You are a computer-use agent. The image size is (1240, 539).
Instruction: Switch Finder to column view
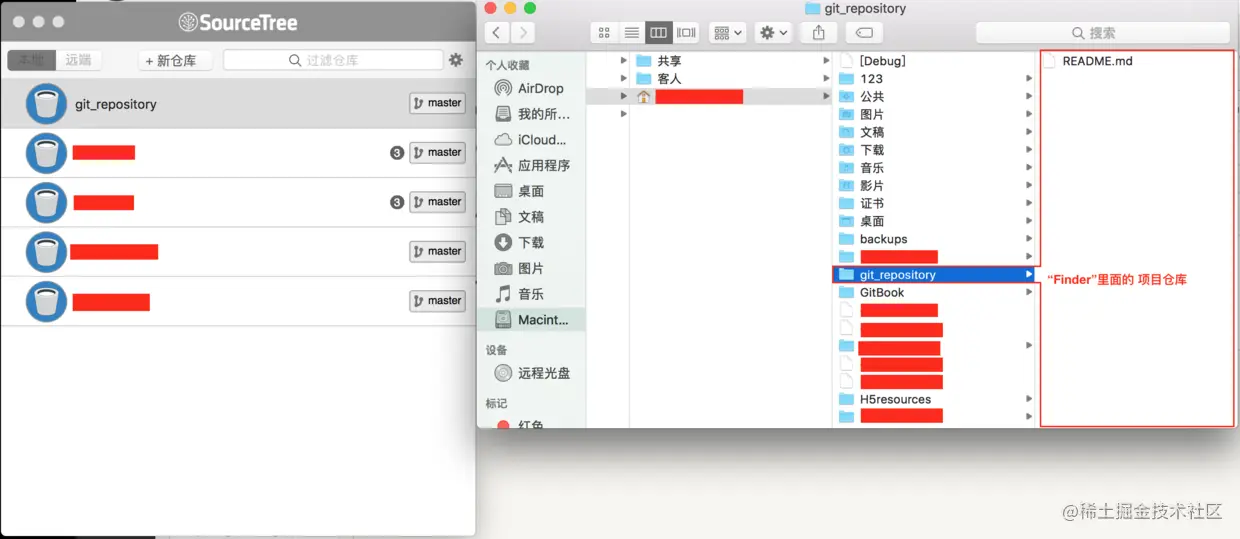tap(658, 33)
